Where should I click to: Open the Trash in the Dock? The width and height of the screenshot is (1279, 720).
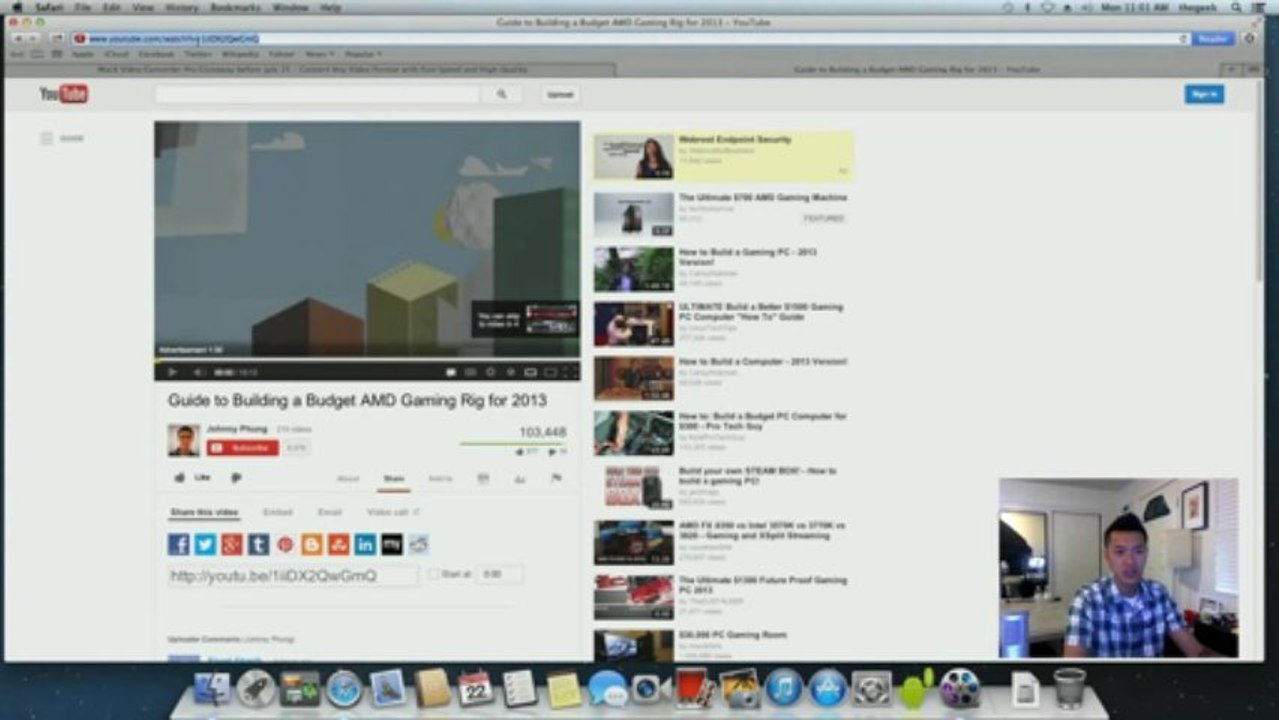1069,688
